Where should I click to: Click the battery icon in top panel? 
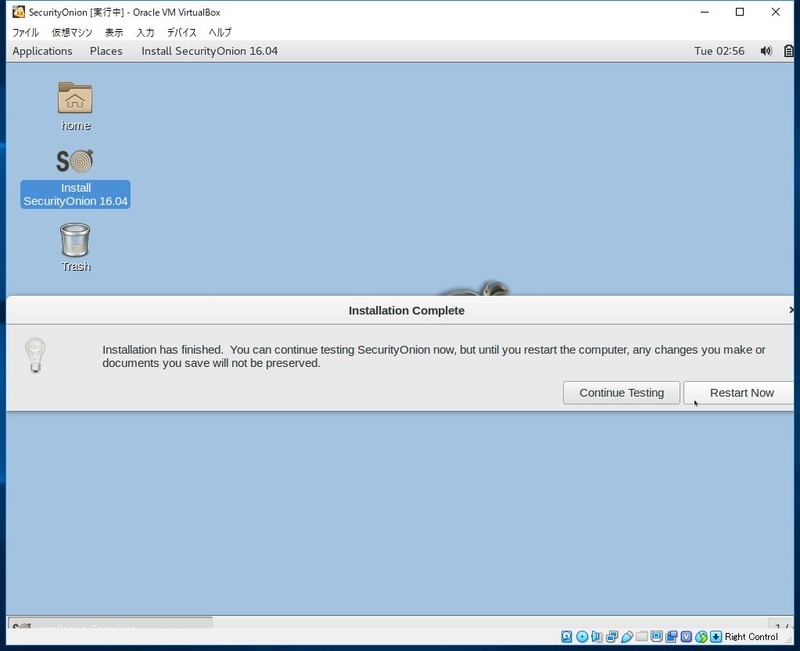[x=789, y=51]
